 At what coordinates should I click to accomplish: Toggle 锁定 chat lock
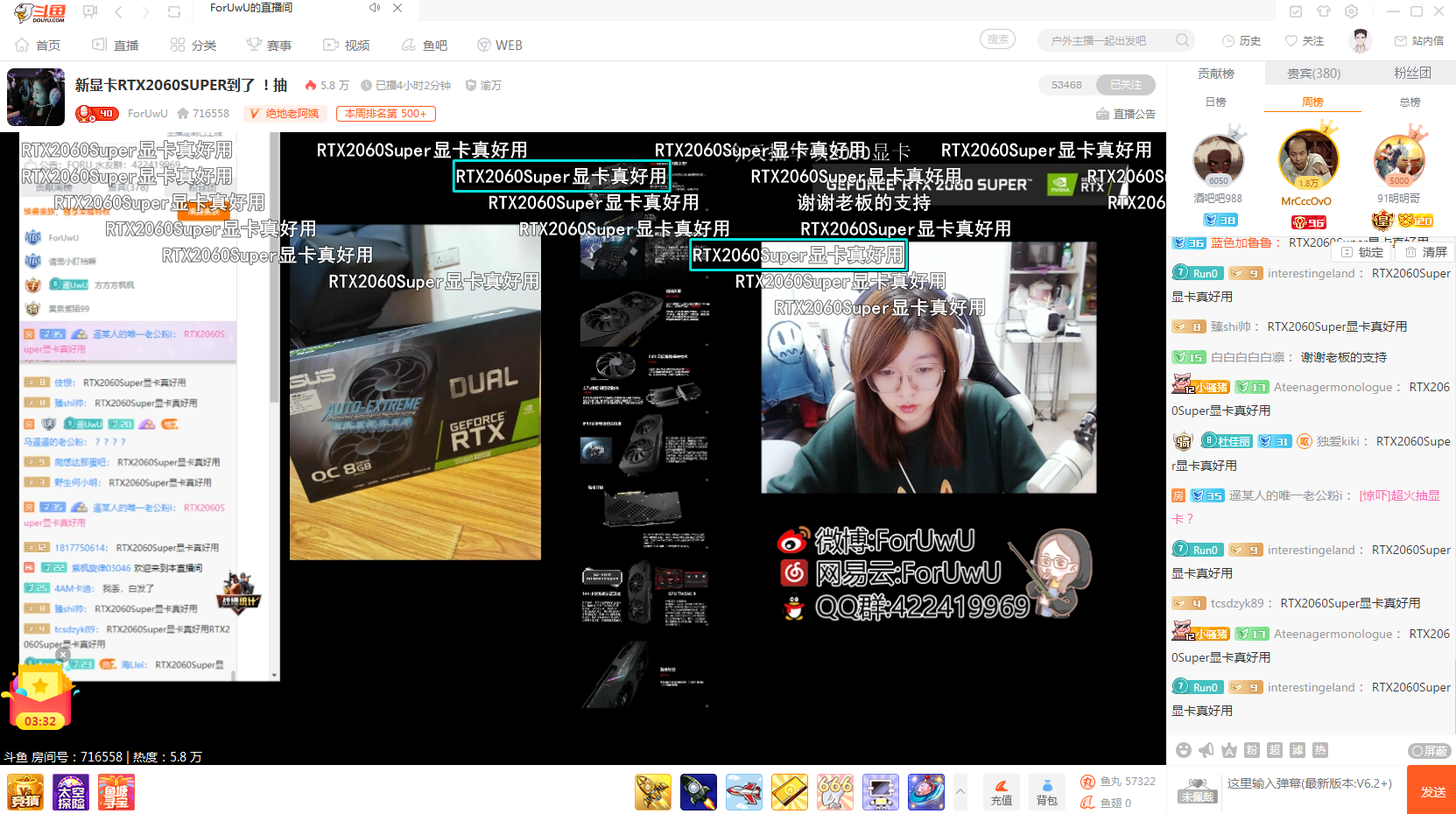1361,252
